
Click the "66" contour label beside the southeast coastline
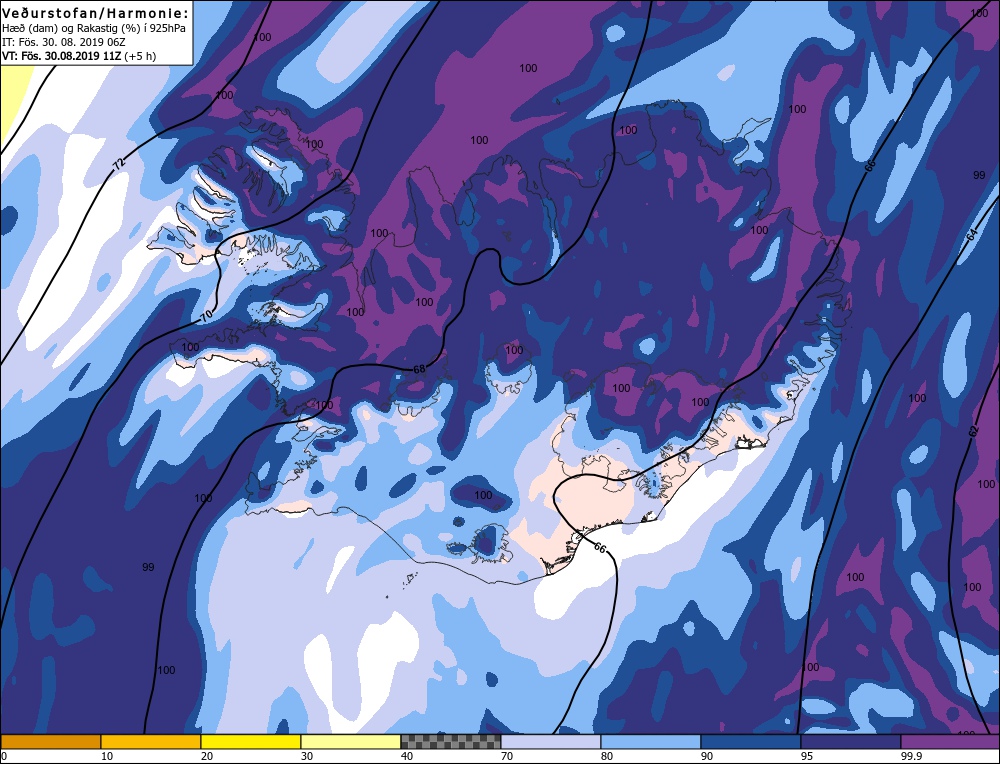(599, 547)
